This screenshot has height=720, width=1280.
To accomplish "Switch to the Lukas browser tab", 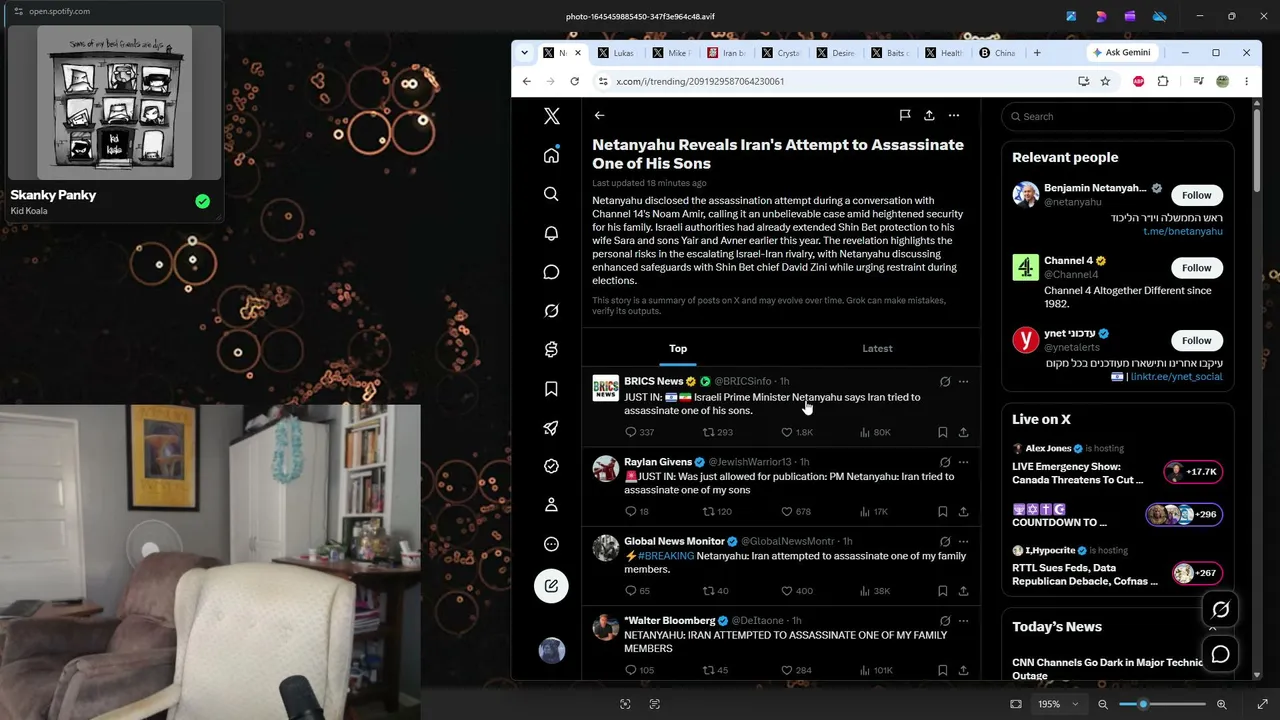I will tap(616, 53).
